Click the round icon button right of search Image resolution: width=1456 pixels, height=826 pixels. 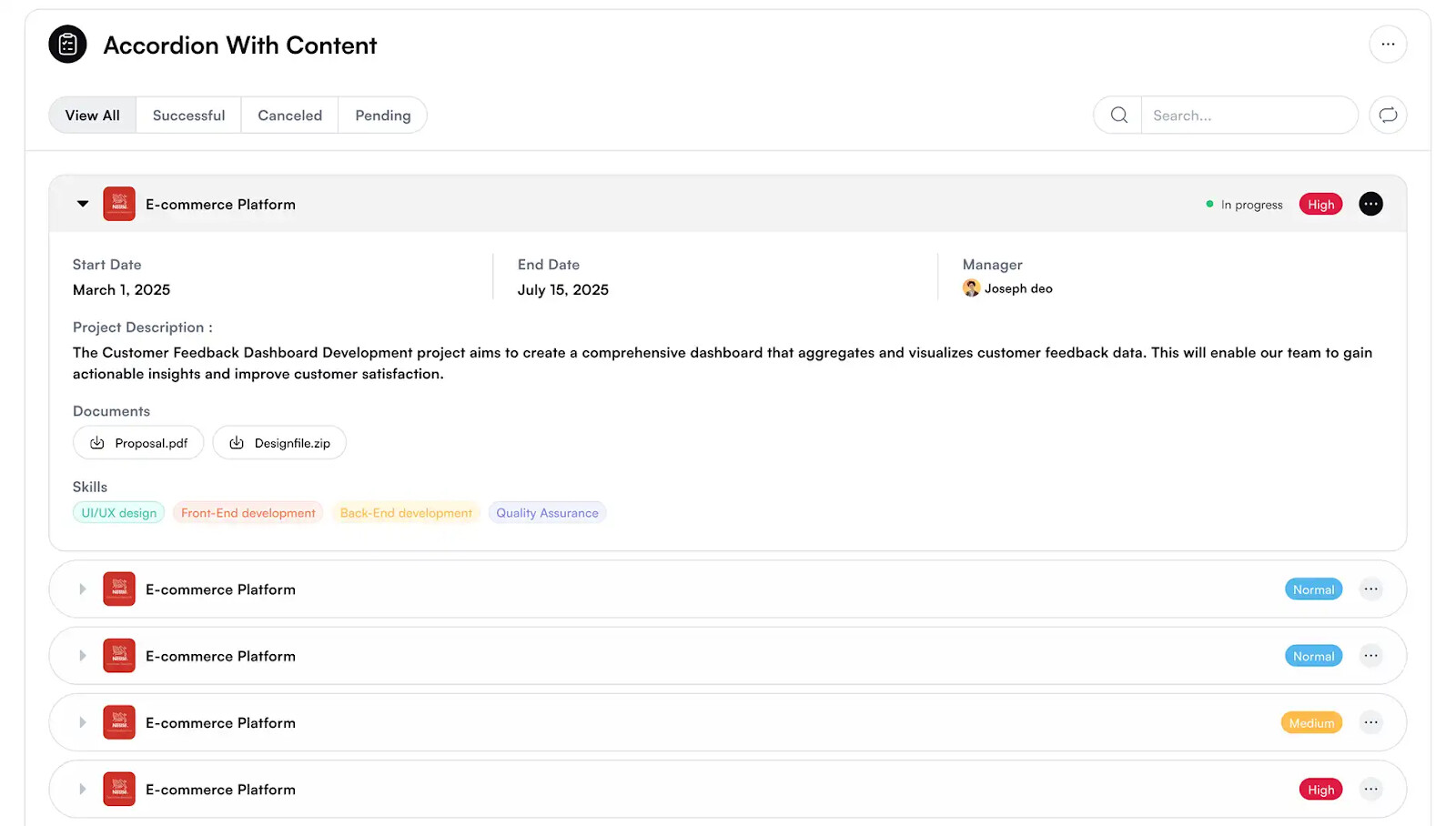(x=1388, y=116)
